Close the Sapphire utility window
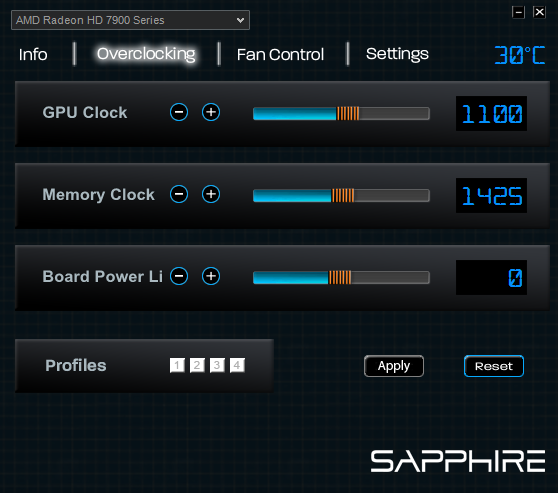 point(539,12)
